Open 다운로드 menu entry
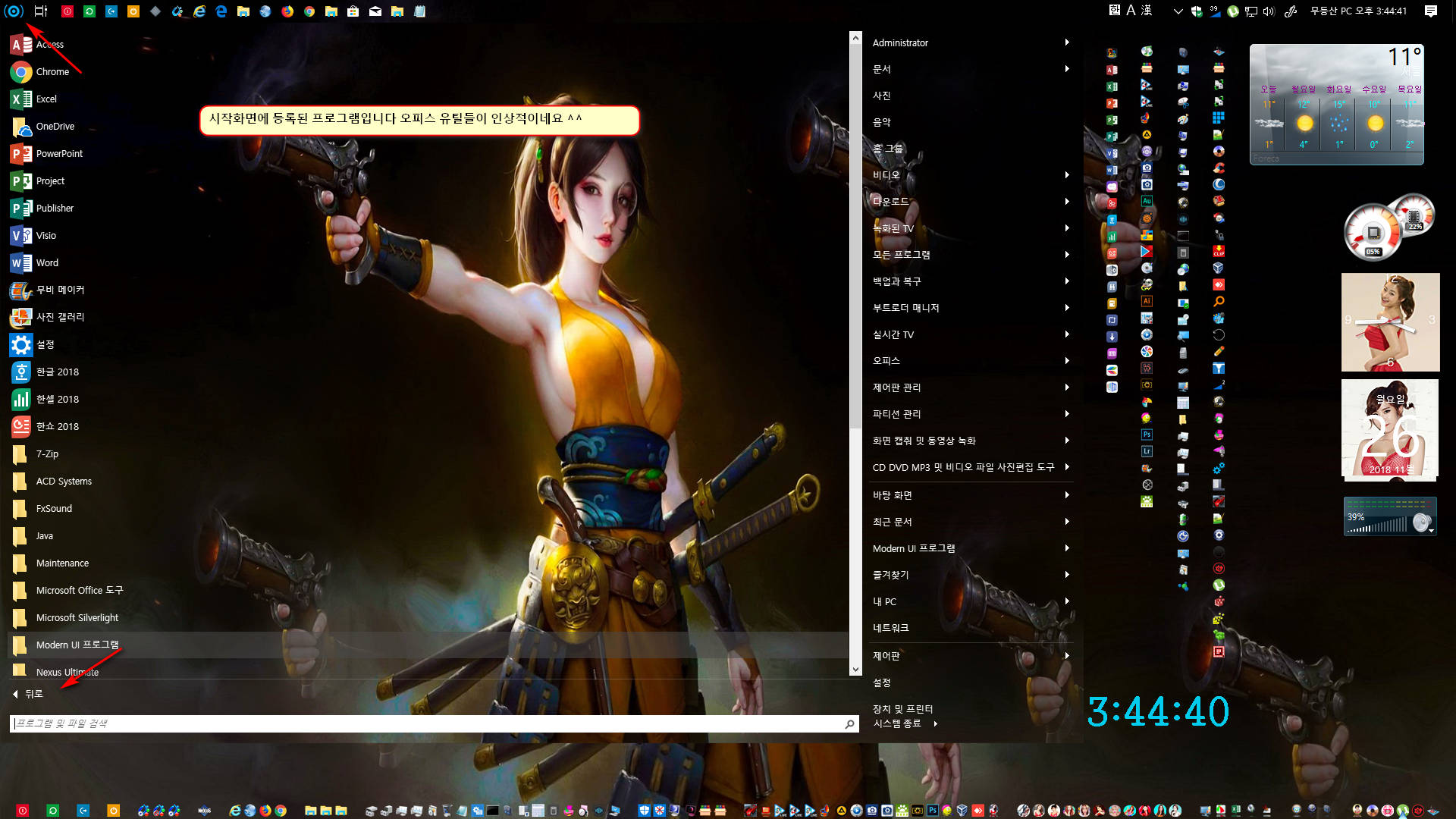Screen dimensions: 1456x819 point(971,202)
